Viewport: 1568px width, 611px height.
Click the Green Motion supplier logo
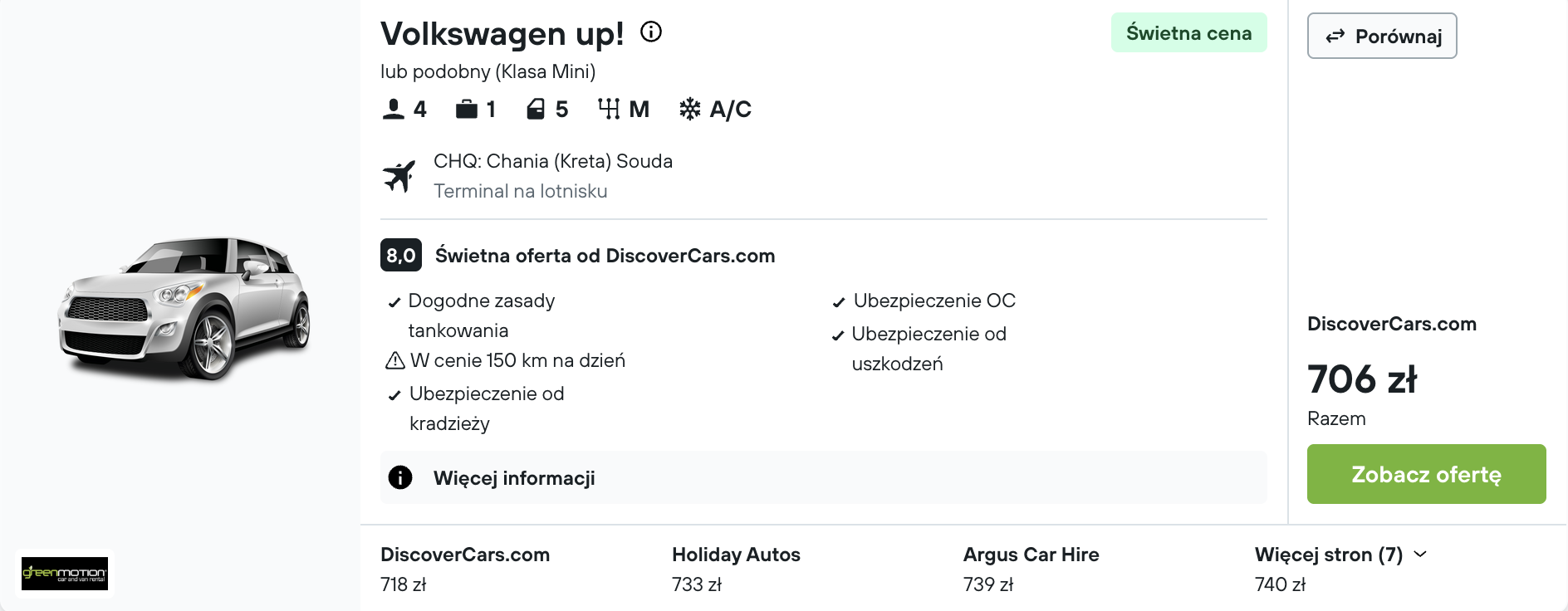pyautogui.click(x=65, y=574)
